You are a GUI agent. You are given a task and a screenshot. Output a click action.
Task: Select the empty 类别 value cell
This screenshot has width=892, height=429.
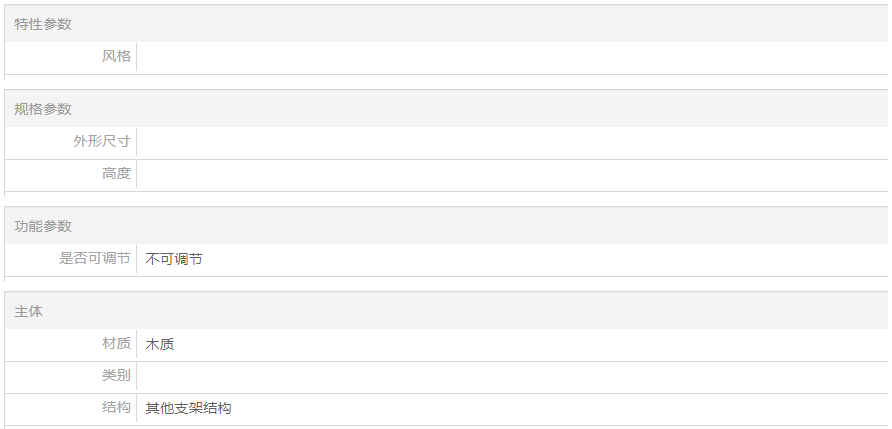[x=512, y=376]
